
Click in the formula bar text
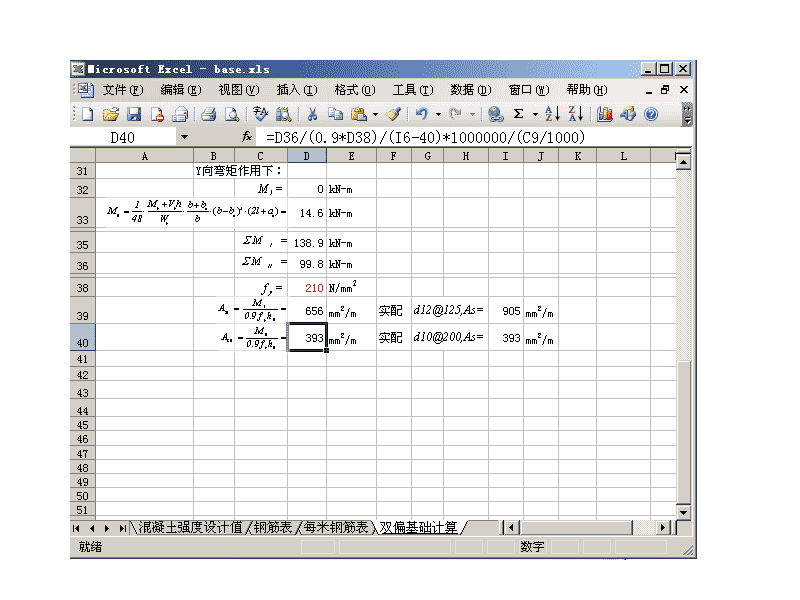click(x=426, y=137)
